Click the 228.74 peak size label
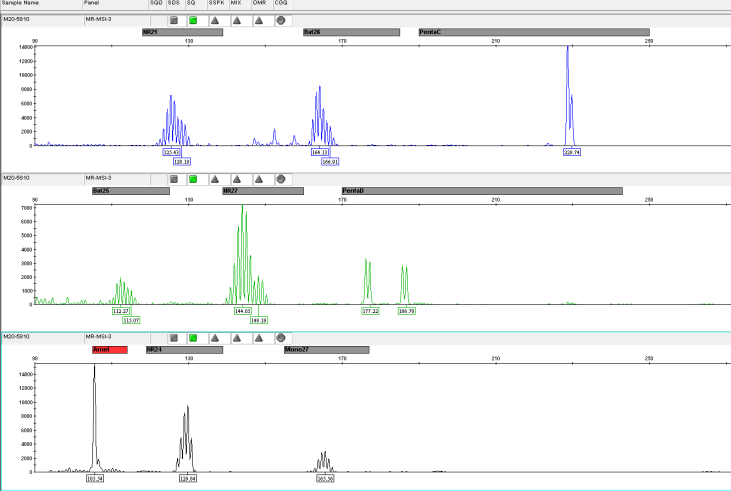This screenshot has height=491, width=731. click(572, 153)
